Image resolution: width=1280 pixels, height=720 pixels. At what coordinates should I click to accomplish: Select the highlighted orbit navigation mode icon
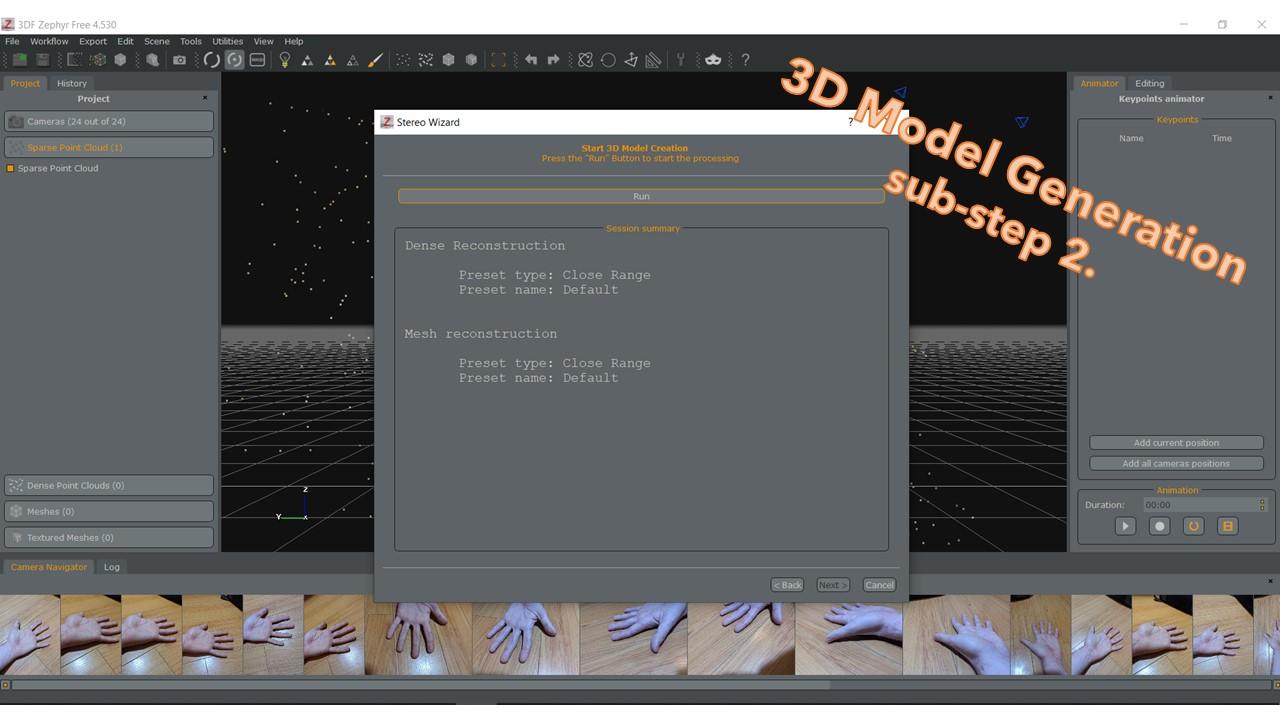pos(234,60)
